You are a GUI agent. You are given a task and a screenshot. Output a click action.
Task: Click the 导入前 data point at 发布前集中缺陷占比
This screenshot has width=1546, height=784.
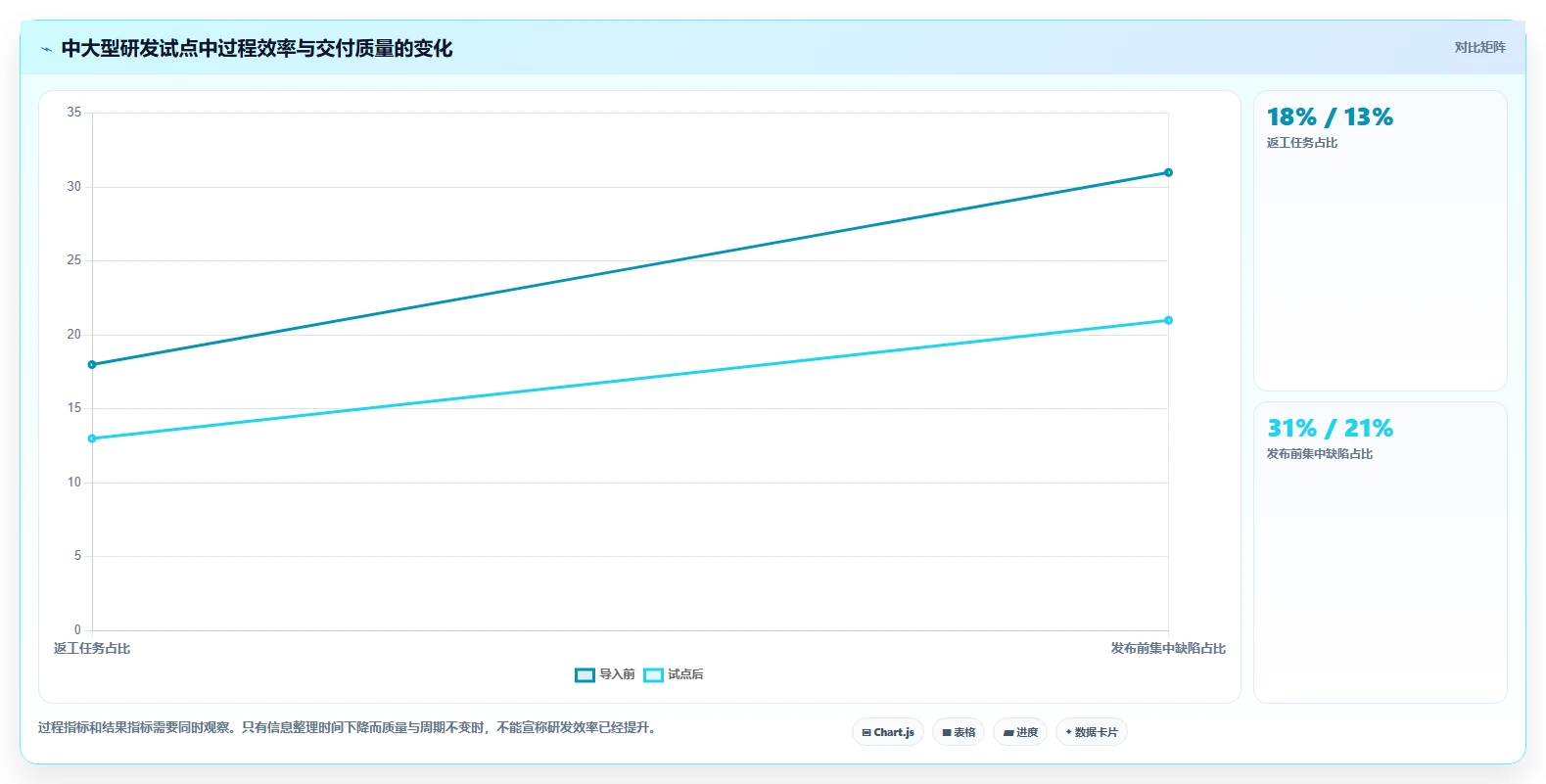(x=1168, y=173)
